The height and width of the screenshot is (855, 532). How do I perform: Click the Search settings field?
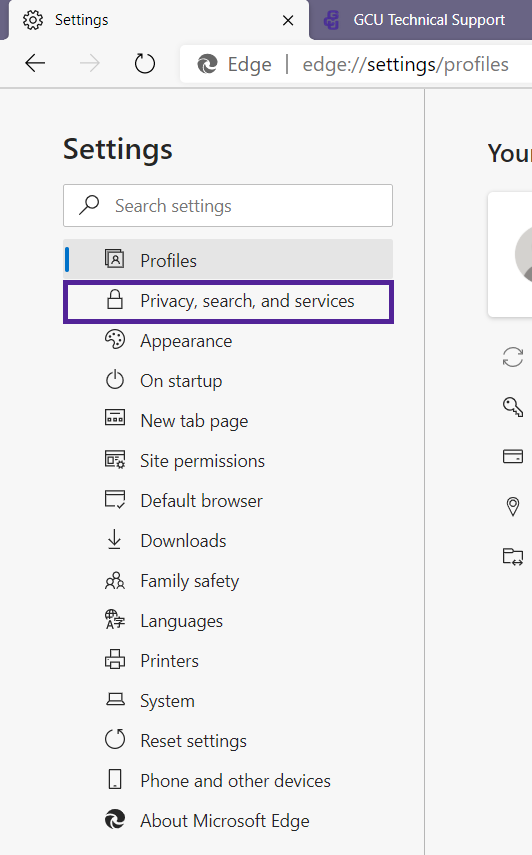[228, 206]
